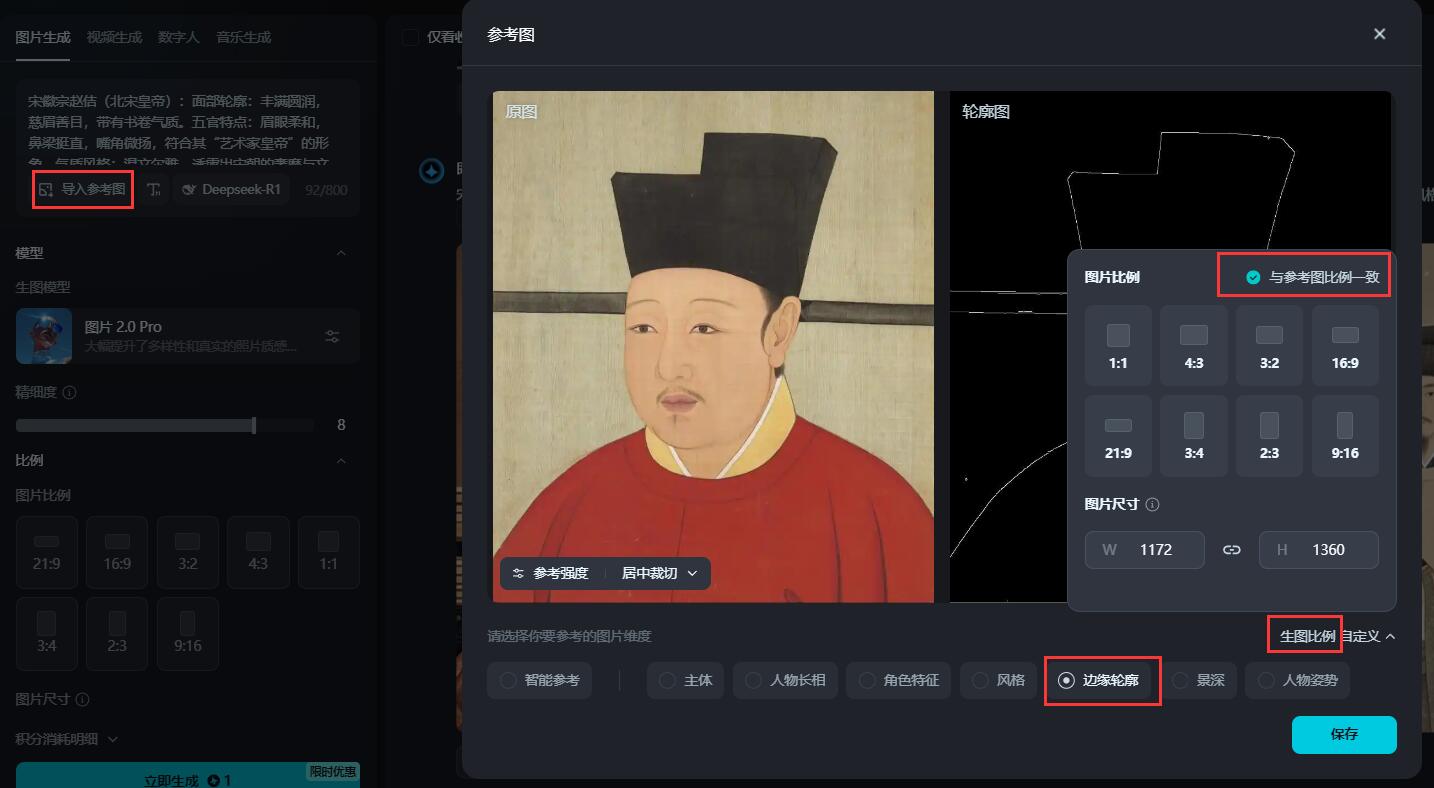This screenshot has width=1434, height=788.
Task: Select the 2:3 ratio in popup
Action: tap(1269, 436)
